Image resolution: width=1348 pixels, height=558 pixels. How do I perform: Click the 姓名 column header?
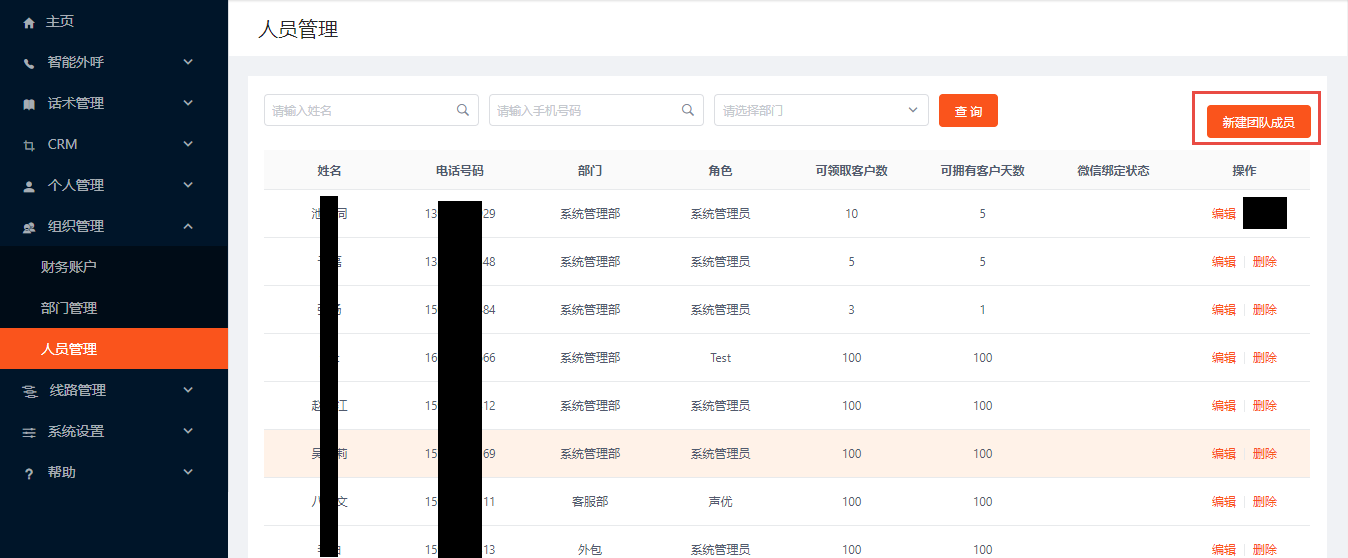coord(330,171)
